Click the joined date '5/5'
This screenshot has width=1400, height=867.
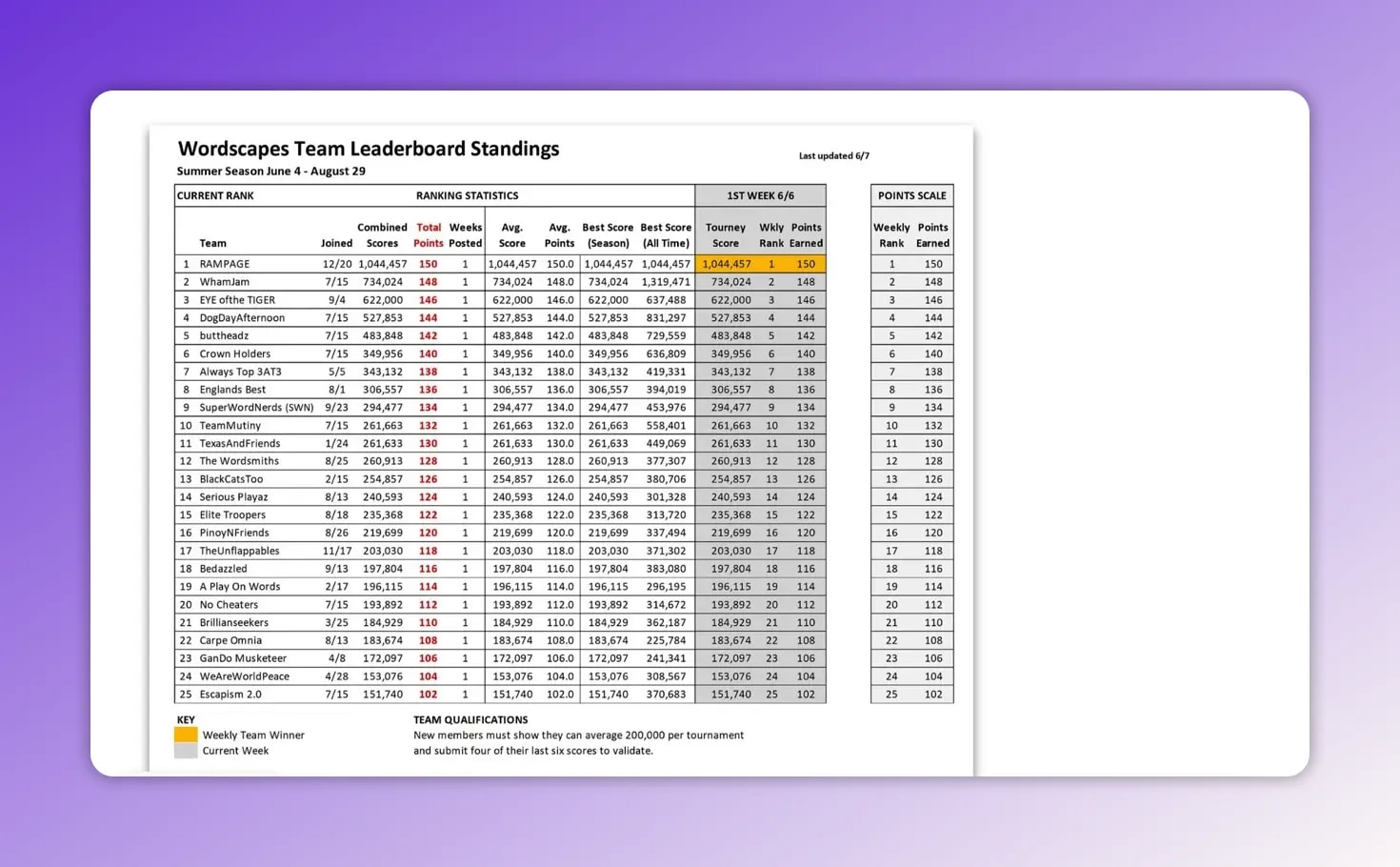(336, 372)
